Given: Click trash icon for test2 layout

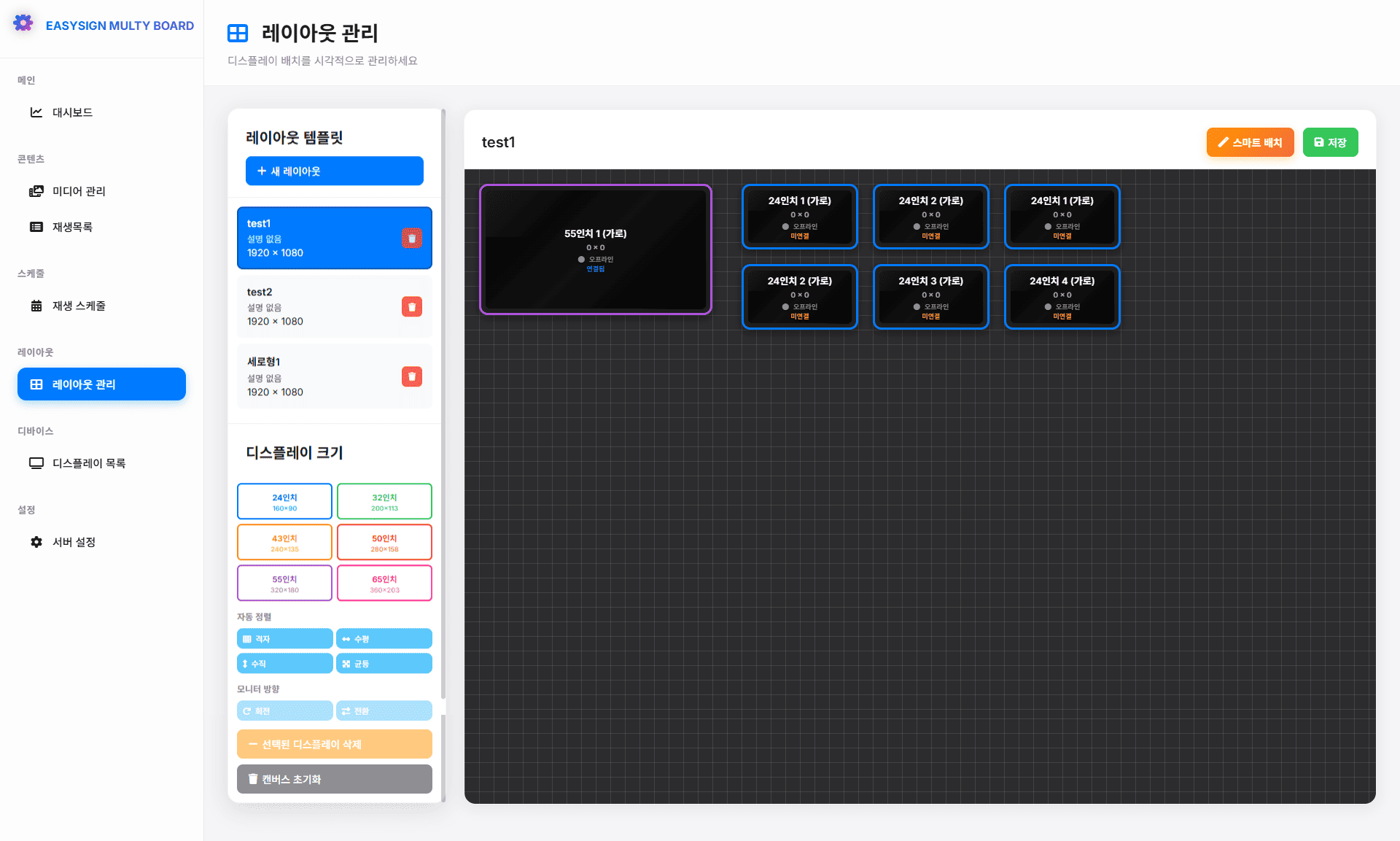Looking at the screenshot, I should tap(411, 307).
